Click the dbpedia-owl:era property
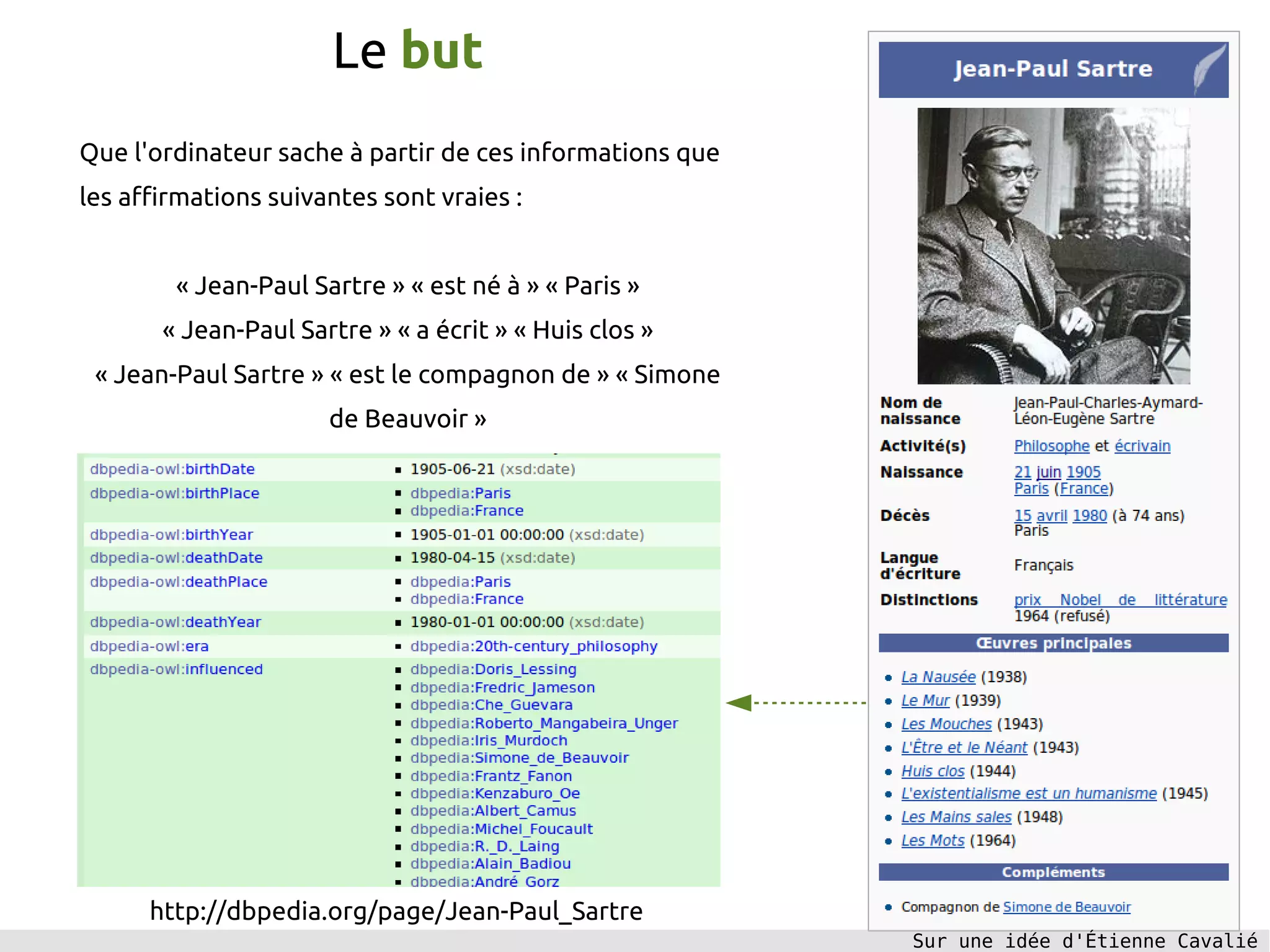Screen dimensions: 1270x952 pyautogui.click(x=149, y=646)
